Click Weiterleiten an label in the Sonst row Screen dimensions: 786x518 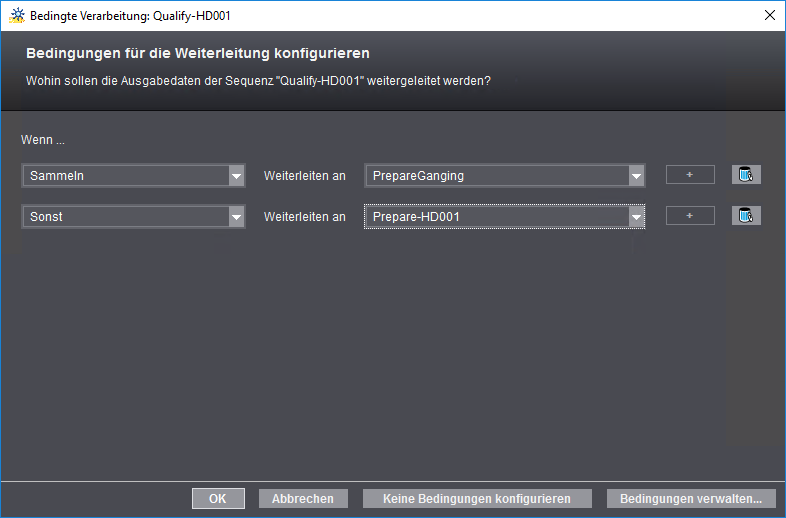(x=304, y=217)
